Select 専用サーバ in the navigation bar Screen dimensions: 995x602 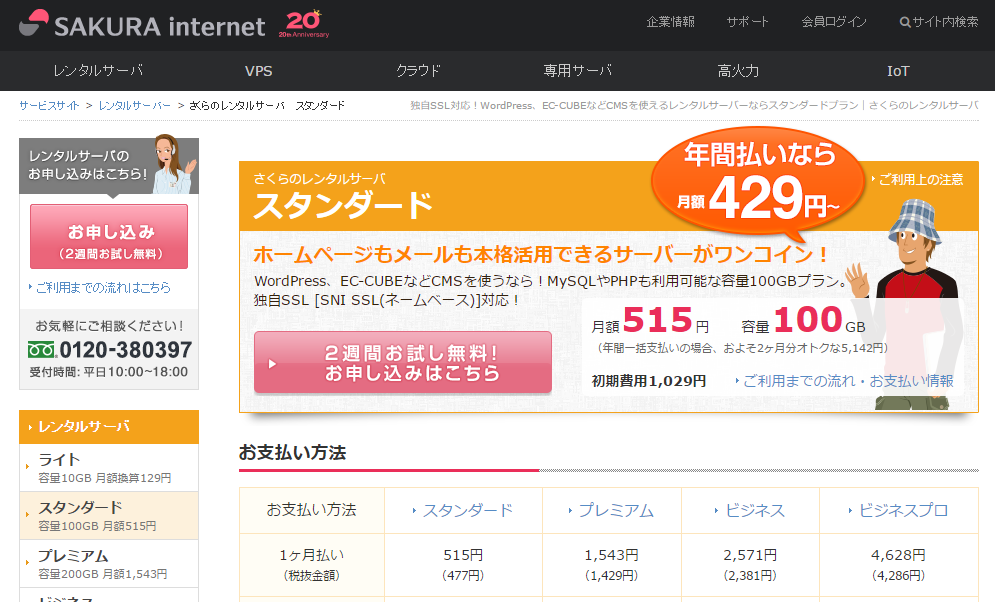(x=577, y=70)
